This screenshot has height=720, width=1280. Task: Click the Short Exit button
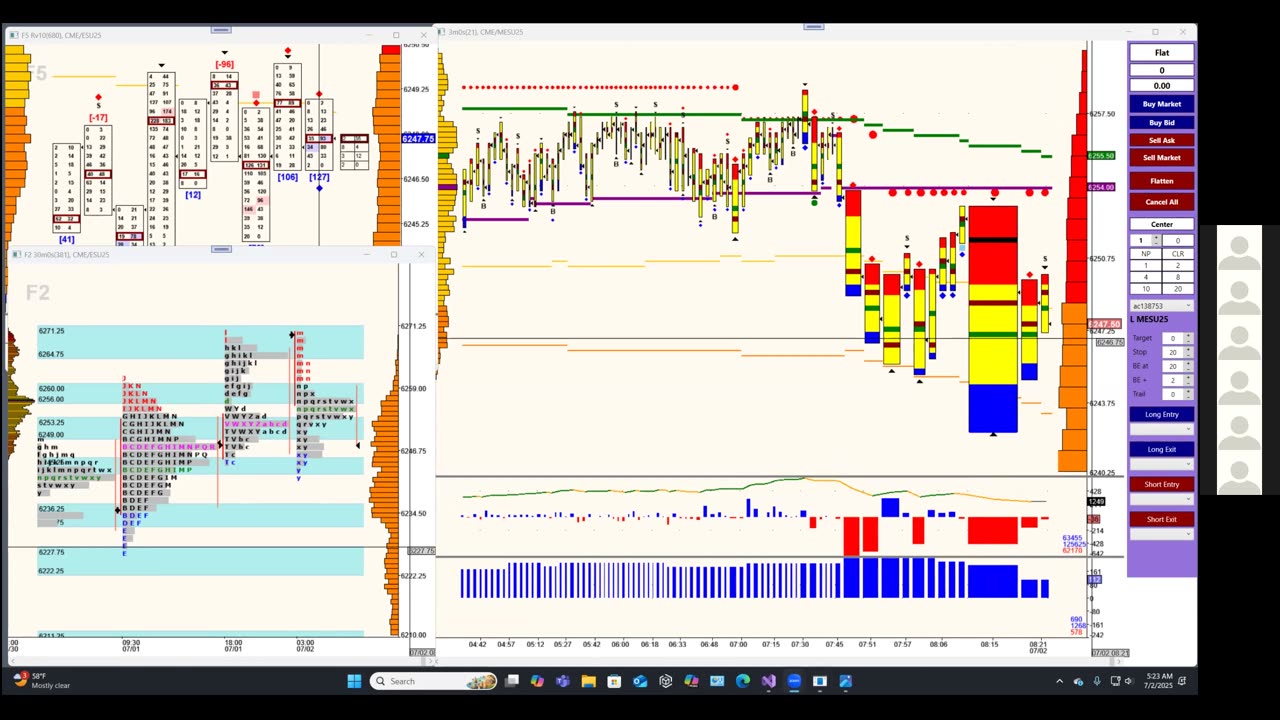tap(1162, 519)
